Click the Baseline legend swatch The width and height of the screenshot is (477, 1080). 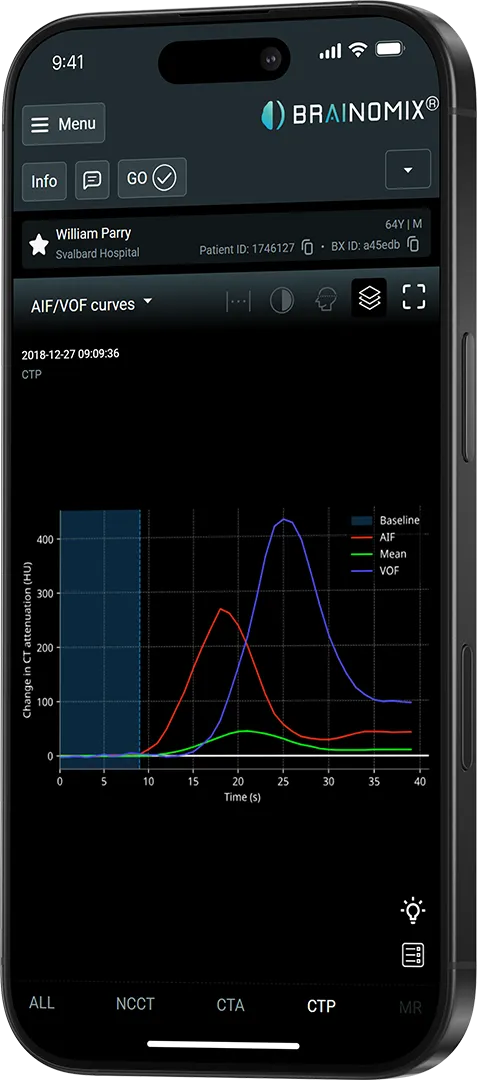coord(361,521)
